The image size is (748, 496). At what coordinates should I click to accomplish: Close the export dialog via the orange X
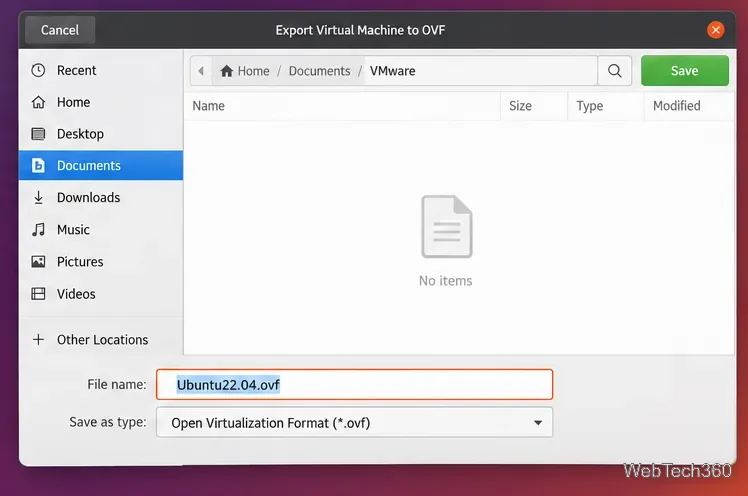coord(715,30)
